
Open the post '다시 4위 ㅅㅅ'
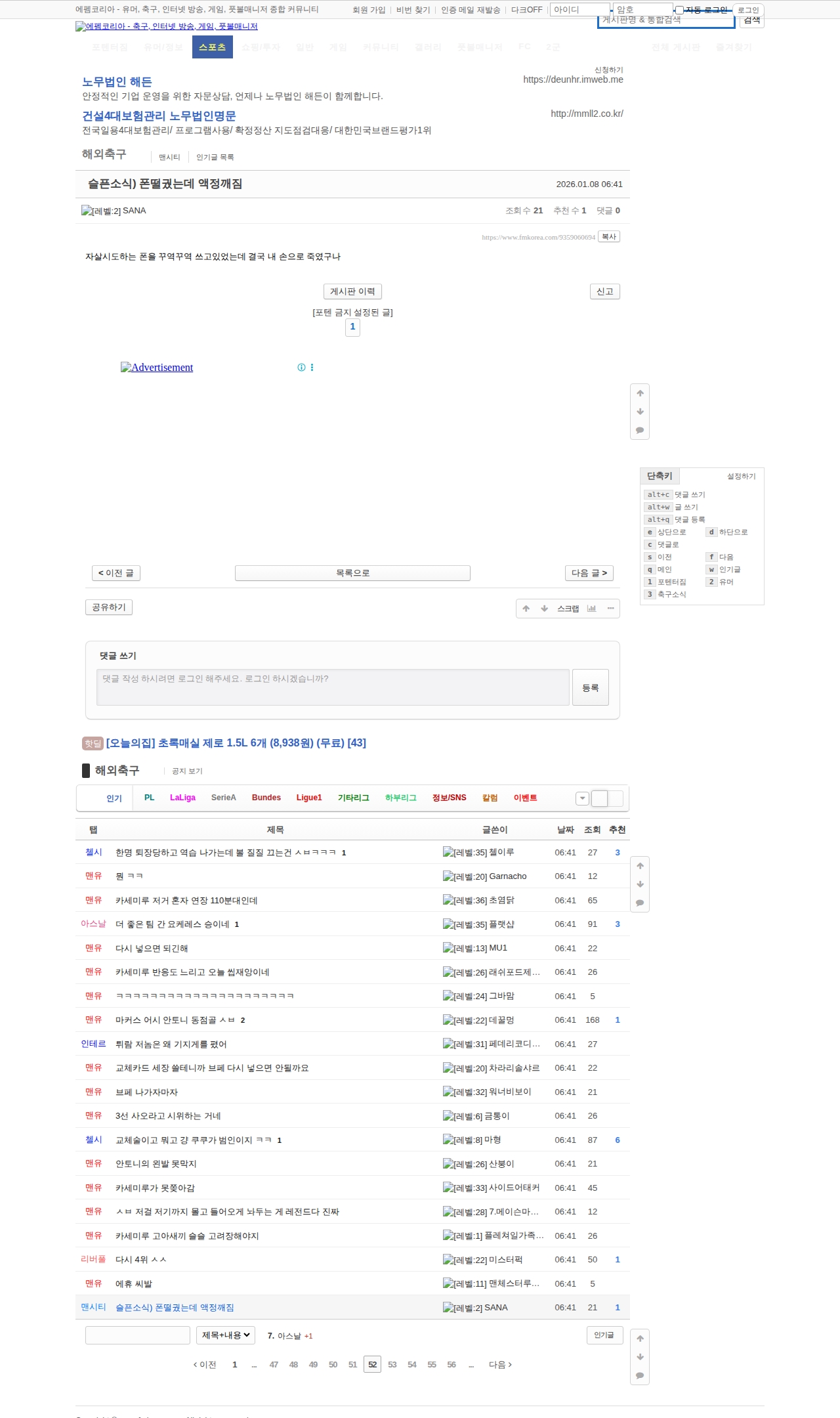coord(141,1260)
